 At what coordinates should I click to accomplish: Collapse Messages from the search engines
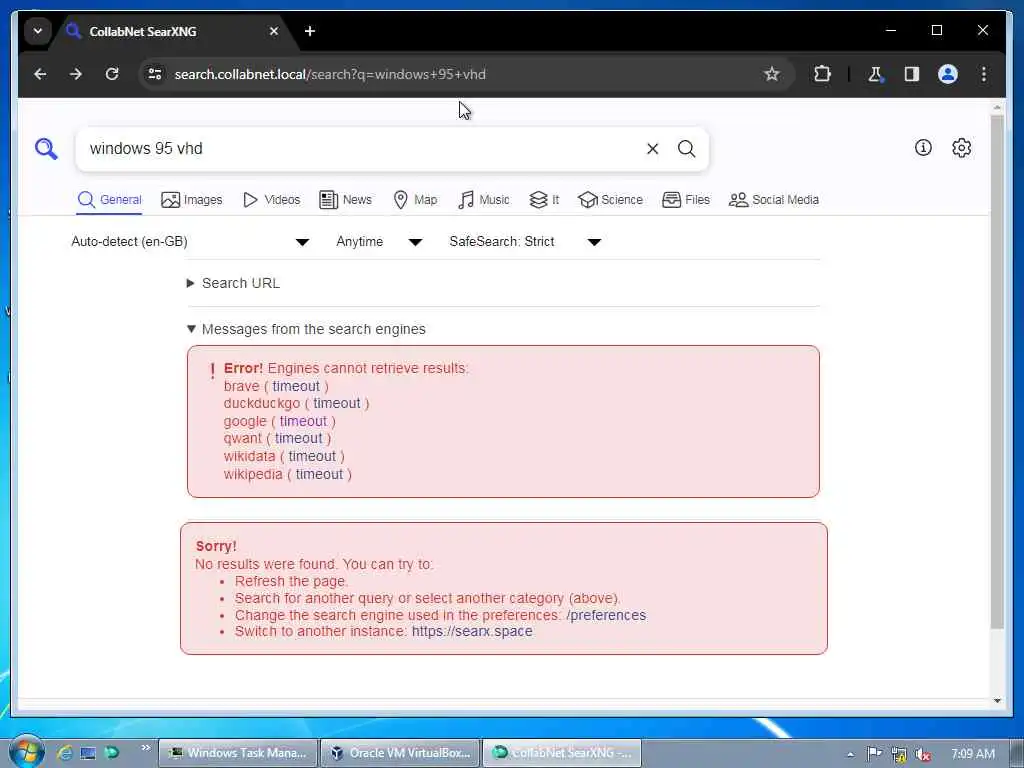point(306,329)
